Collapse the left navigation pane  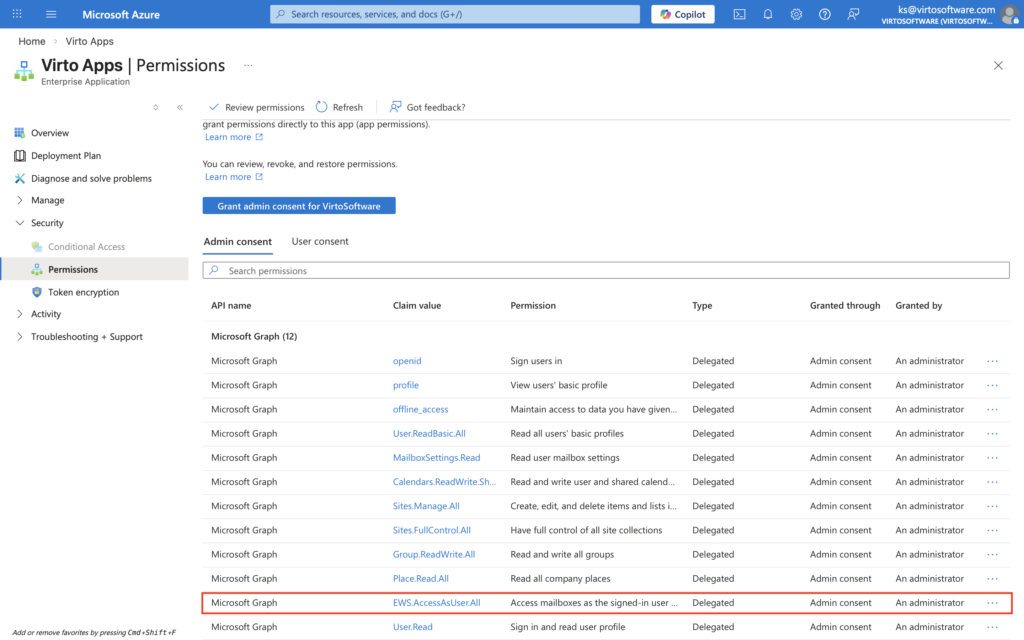coord(180,107)
